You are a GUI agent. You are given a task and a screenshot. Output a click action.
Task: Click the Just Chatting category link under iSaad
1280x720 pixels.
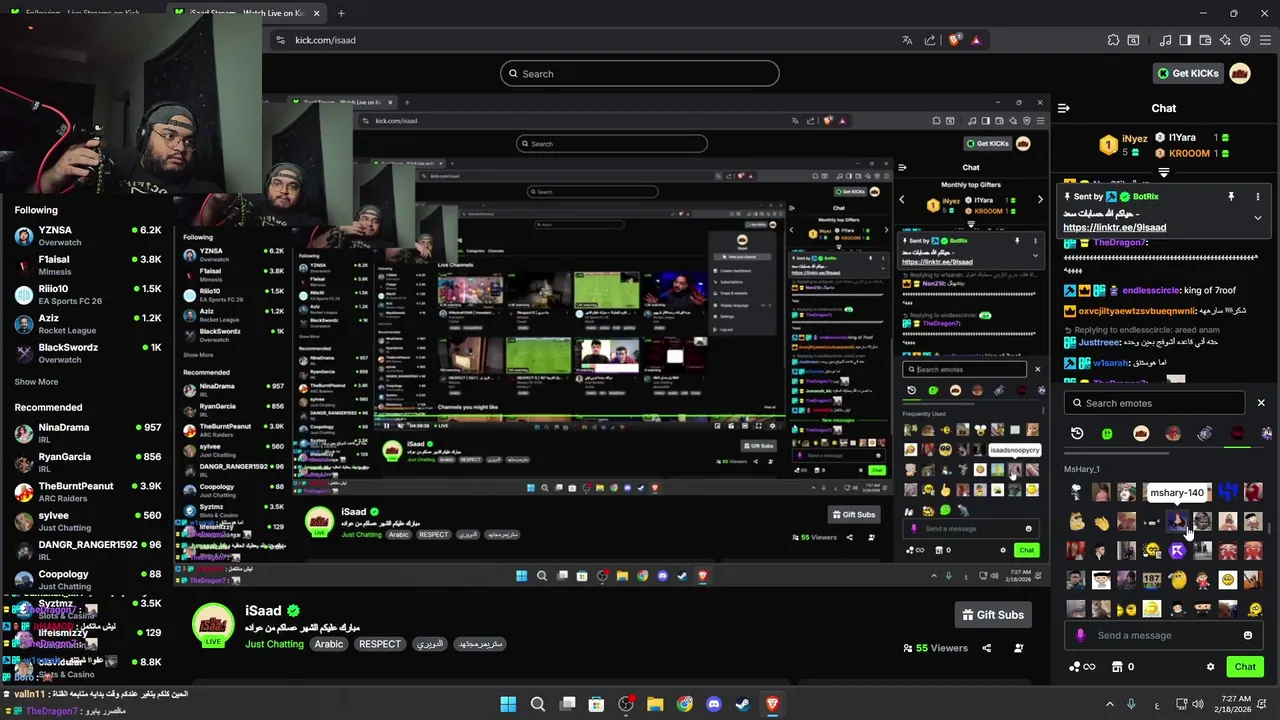point(274,644)
